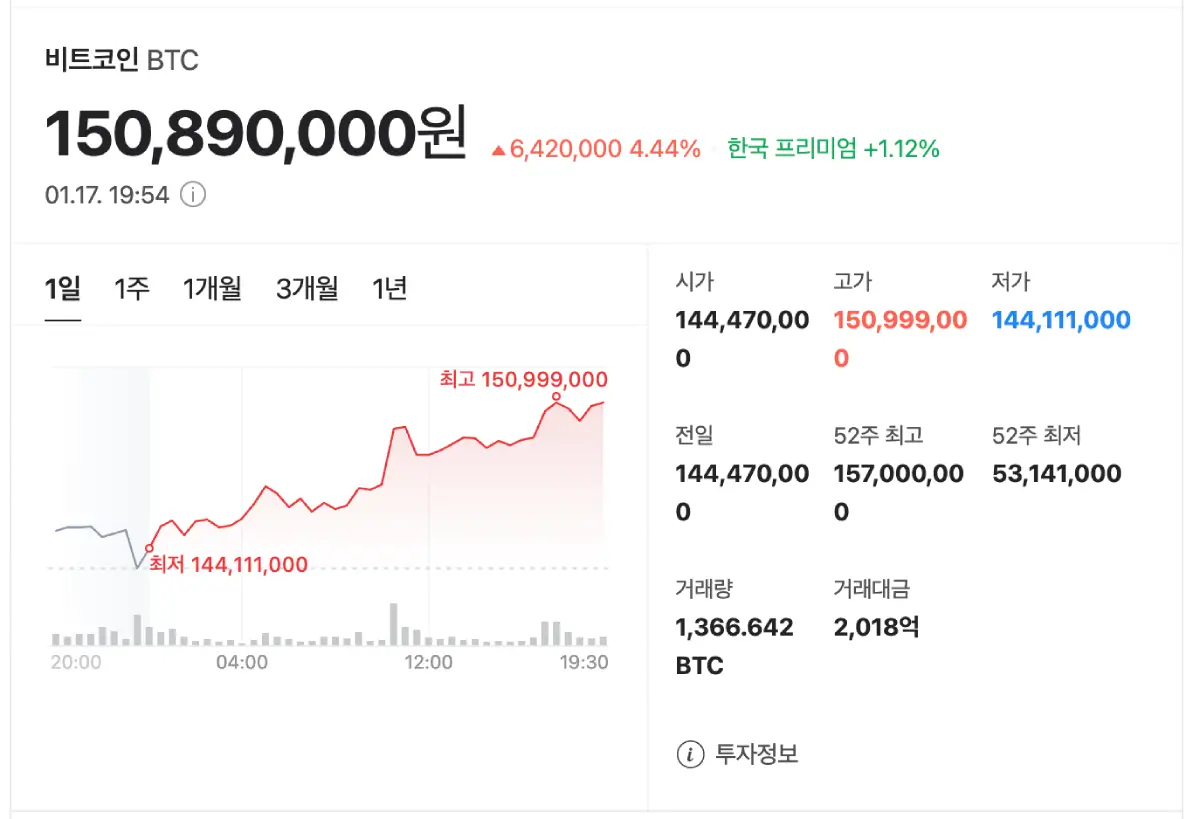The height and width of the screenshot is (819, 1200).
Task: Click the 거래량 value 1,366.642 BTC
Action: 733,645
